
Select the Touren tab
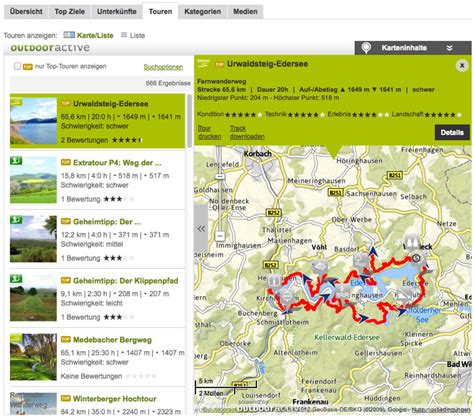(x=160, y=12)
